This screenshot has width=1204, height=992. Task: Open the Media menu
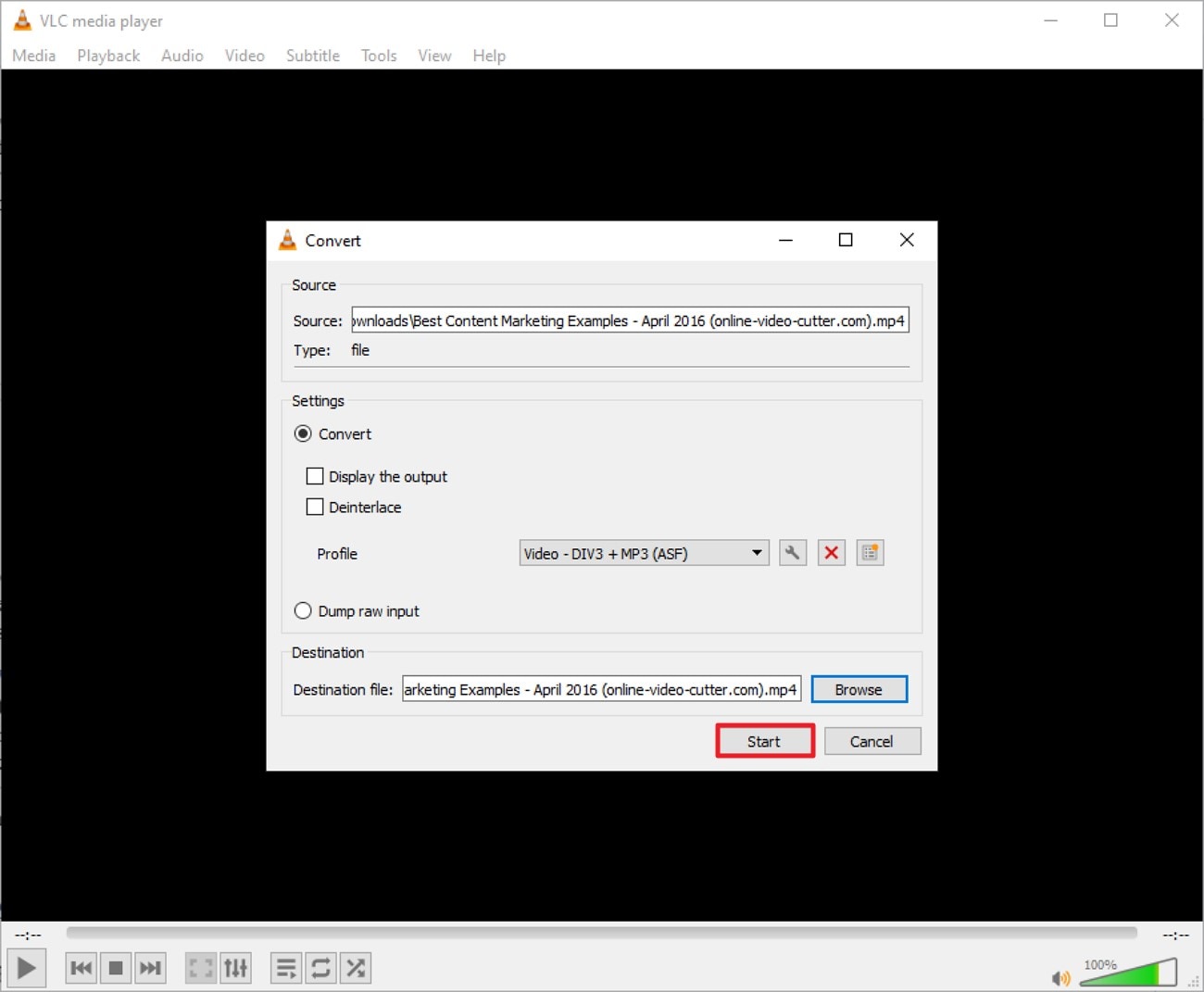click(x=33, y=56)
